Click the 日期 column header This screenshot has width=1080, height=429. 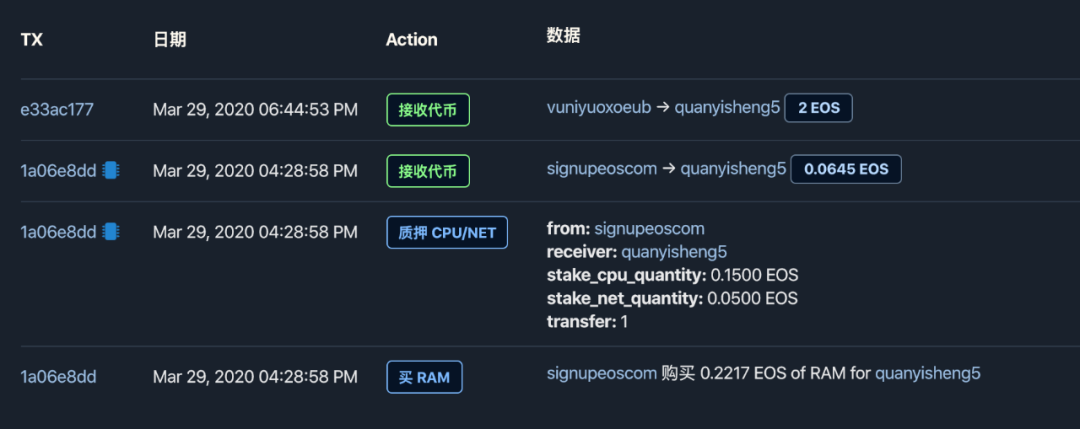coord(169,40)
